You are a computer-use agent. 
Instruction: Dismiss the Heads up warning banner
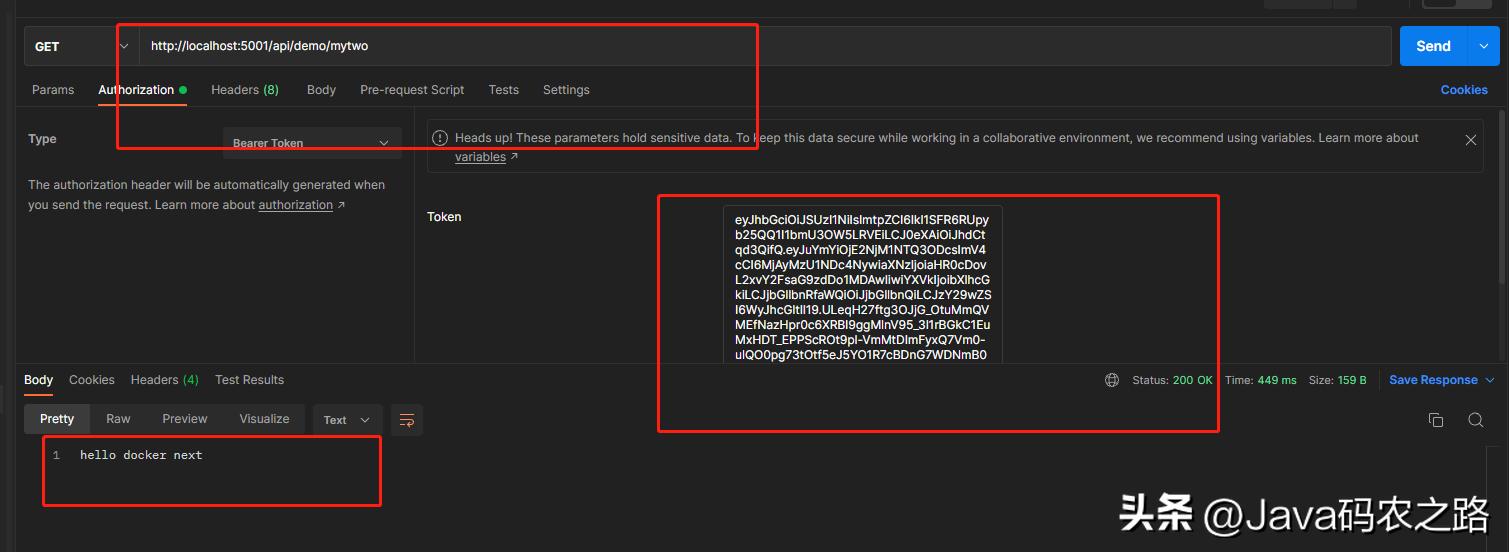(x=1471, y=140)
